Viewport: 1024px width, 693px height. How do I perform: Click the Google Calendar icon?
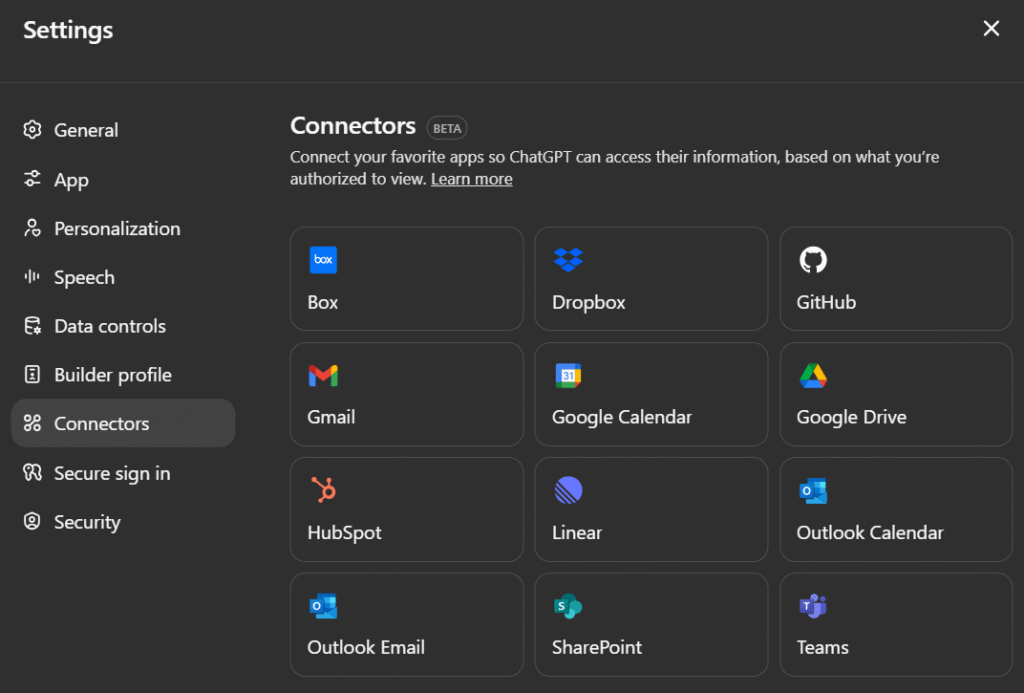(568, 376)
